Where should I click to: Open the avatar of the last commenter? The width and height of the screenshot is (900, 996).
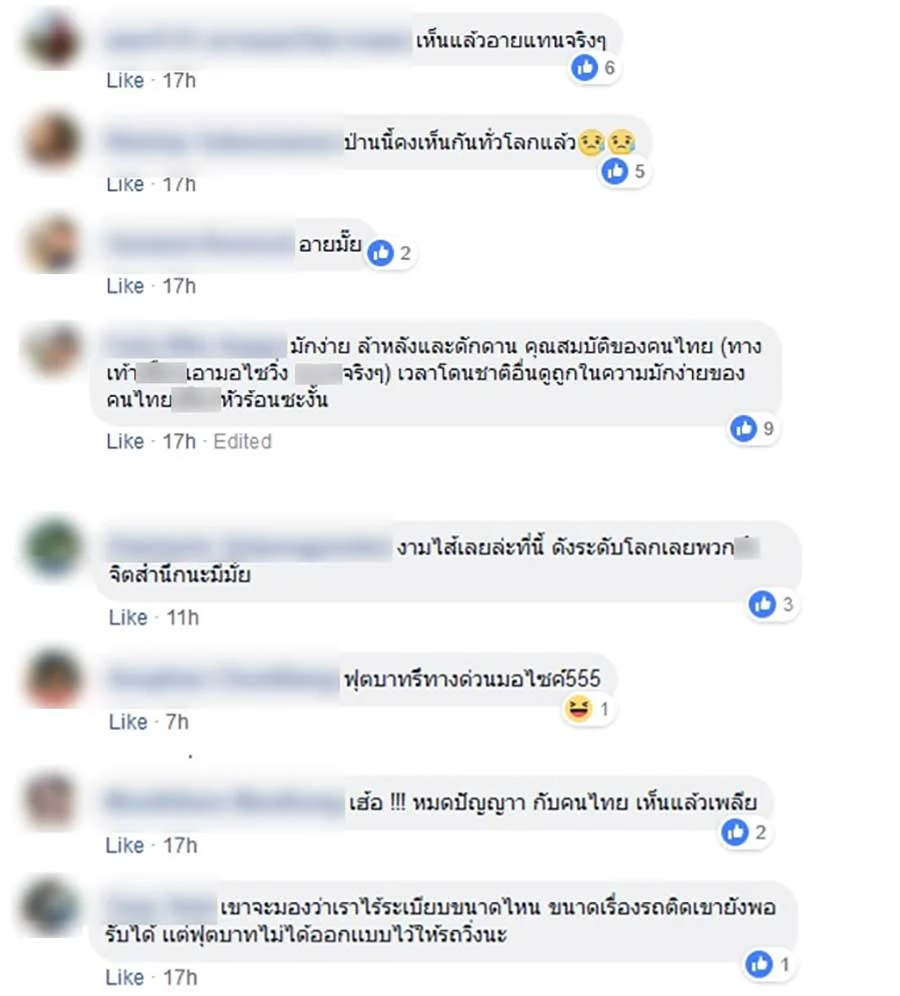pyautogui.click(x=51, y=907)
